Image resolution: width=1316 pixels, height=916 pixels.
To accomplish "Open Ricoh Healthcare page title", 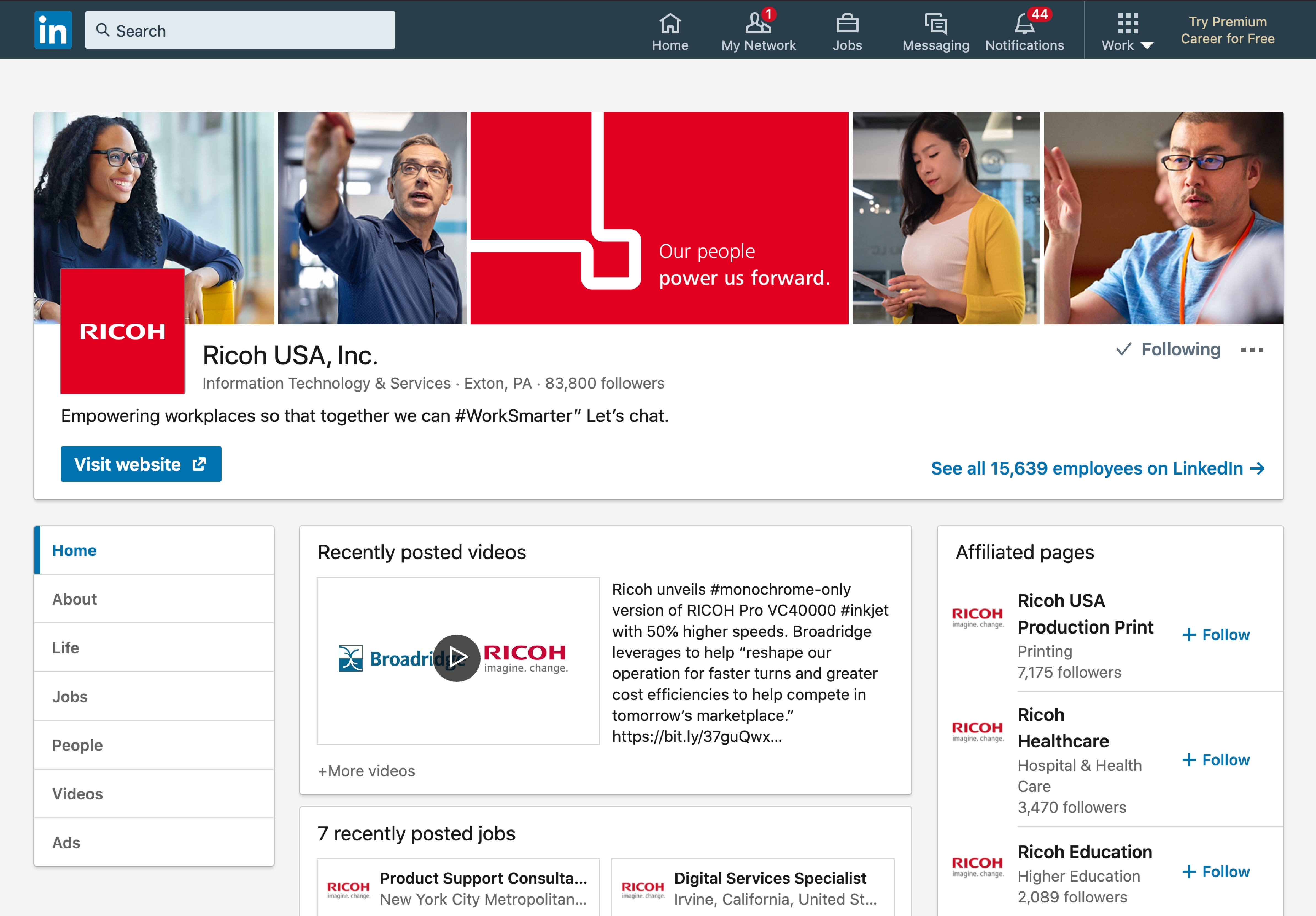I will click(1063, 728).
